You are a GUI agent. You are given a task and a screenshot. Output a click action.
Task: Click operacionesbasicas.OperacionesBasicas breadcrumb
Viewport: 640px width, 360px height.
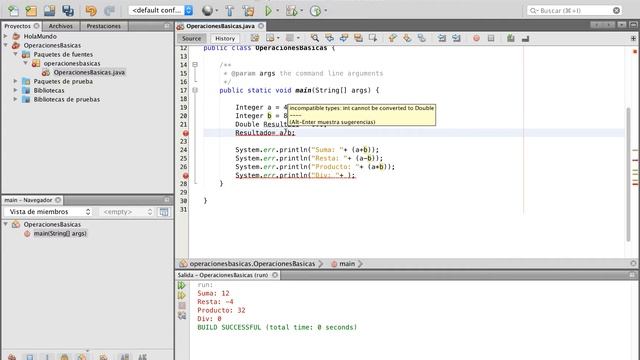click(x=252, y=264)
